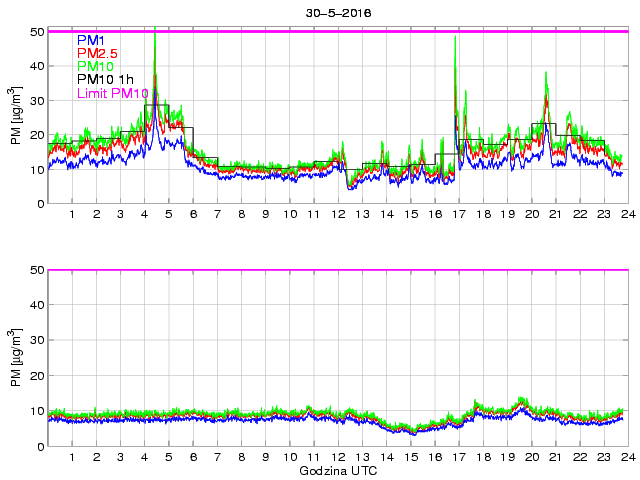This screenshot has height=480, width=640.
Task: Click hour 17 on the upper chart's x-axis
Action: [x=459, y=214]
